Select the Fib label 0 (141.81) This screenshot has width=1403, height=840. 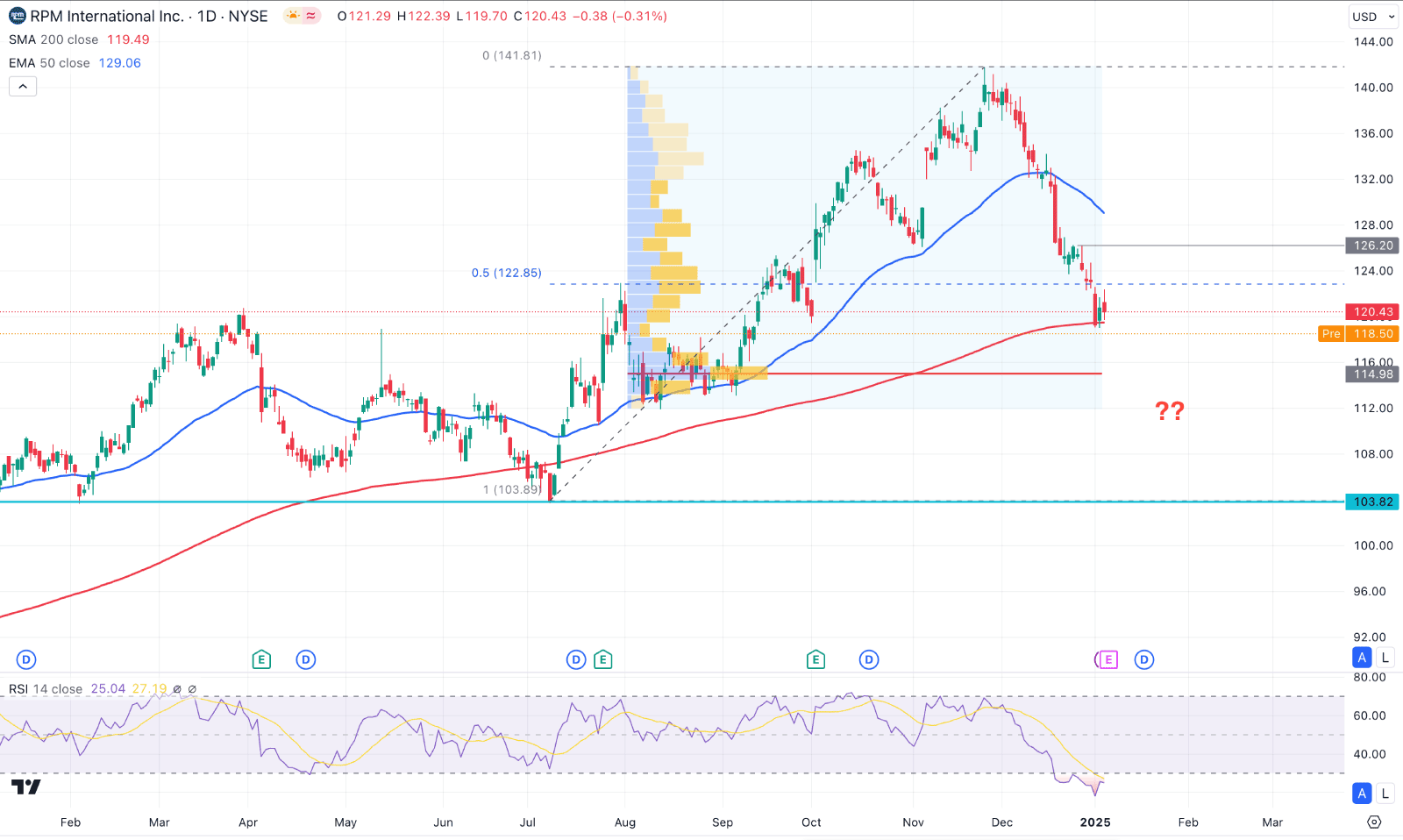[512, 55]
